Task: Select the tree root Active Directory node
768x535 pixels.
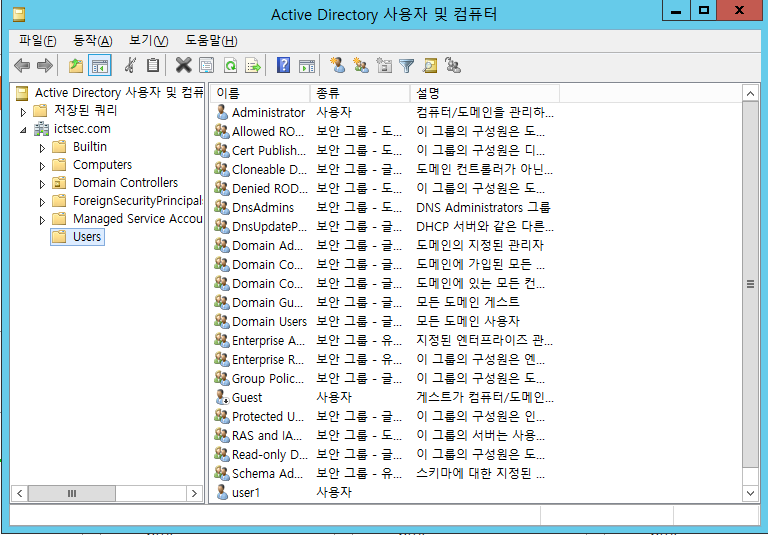Action: point(118,93)
